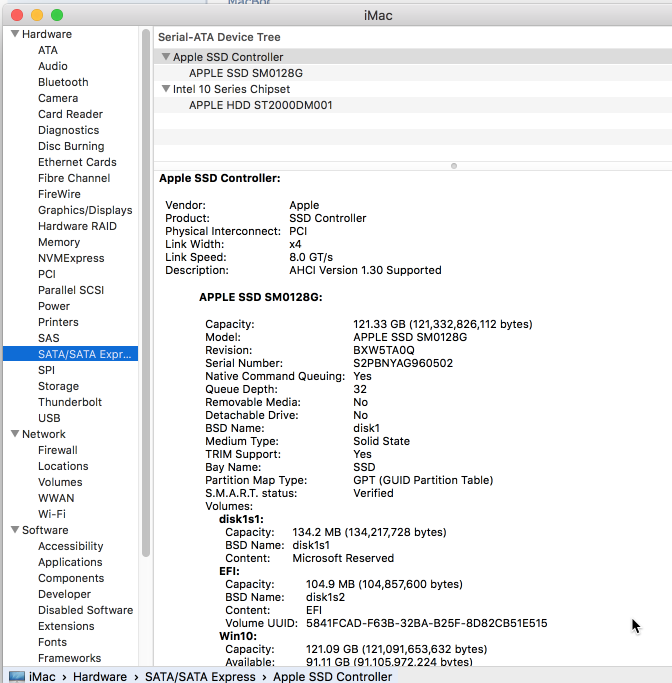
Task: Click the Win10 volume heading
Action: coord(238,636)
